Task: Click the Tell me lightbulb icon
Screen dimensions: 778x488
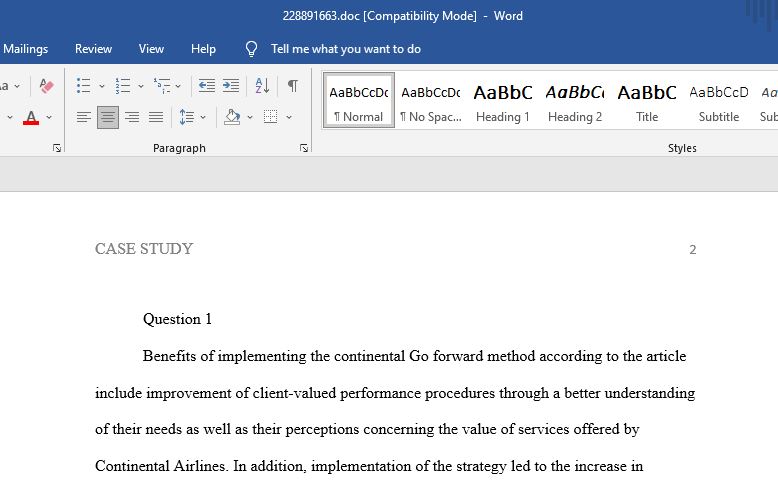Action: tap(251, 49)
